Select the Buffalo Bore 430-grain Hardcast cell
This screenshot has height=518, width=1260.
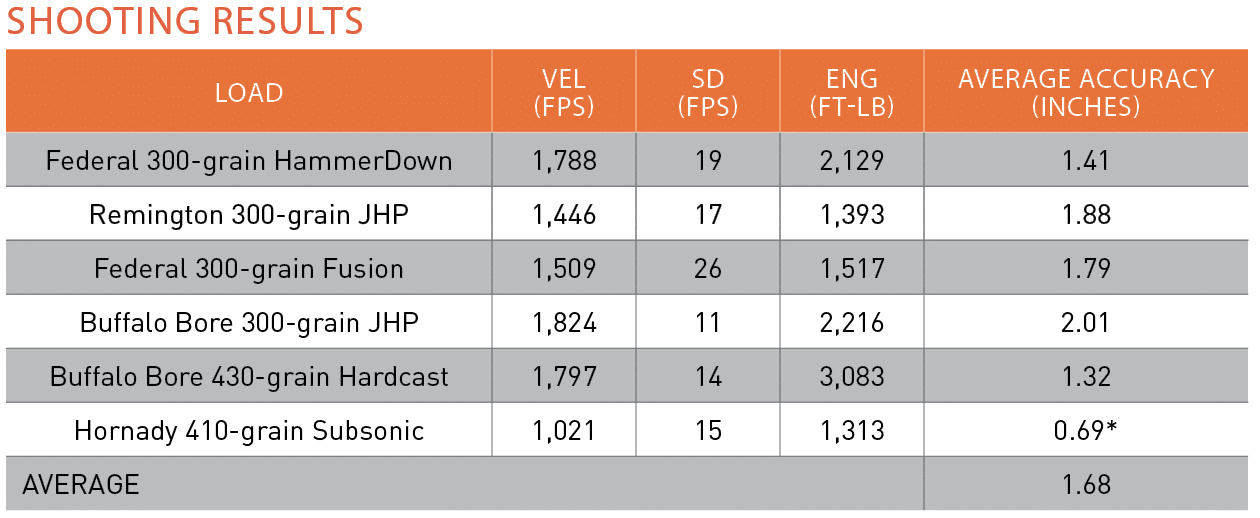coord(249,377)
